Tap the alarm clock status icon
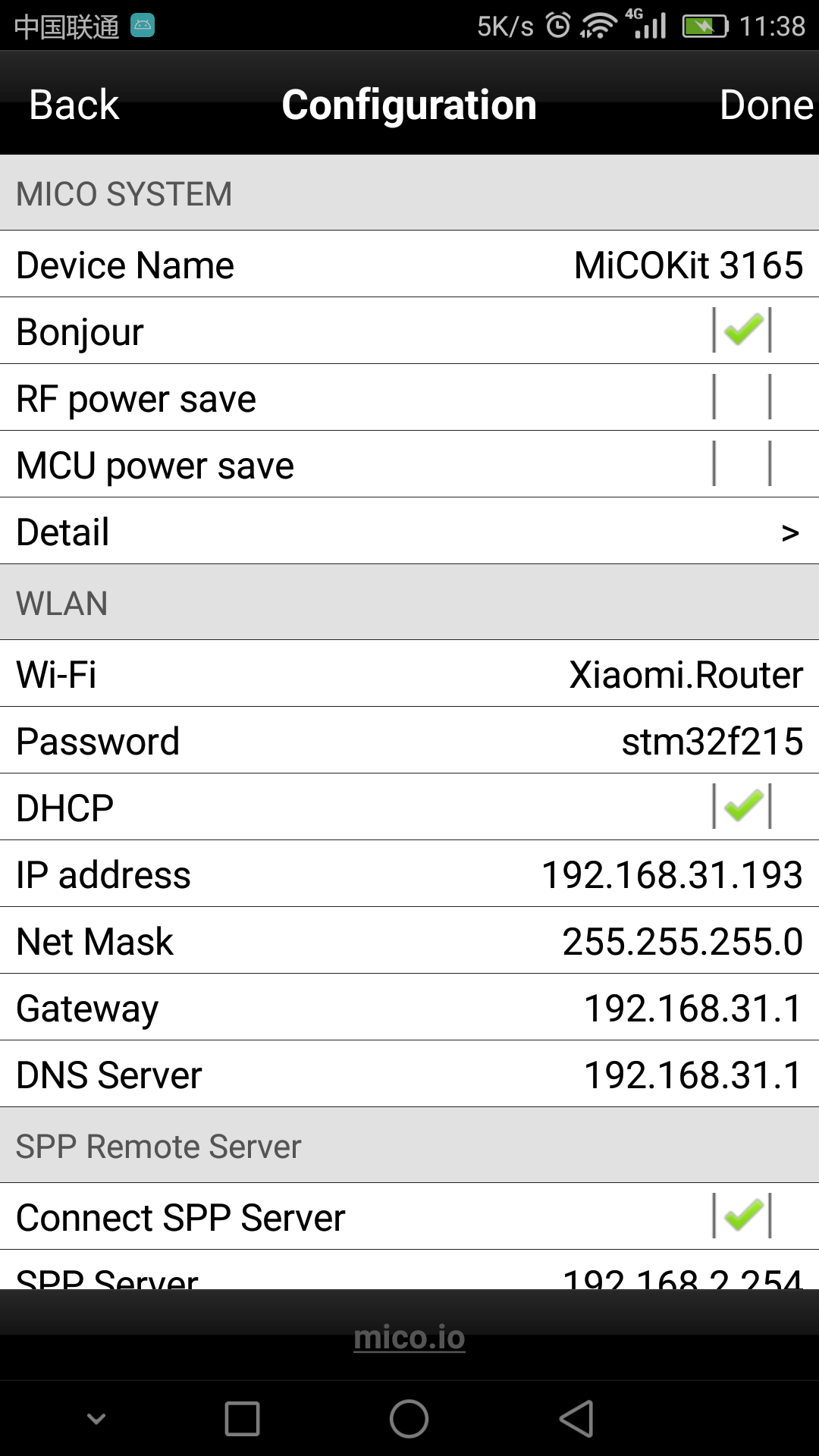The width and height of the screenshot is (819, 1456). tap(556, 24)
